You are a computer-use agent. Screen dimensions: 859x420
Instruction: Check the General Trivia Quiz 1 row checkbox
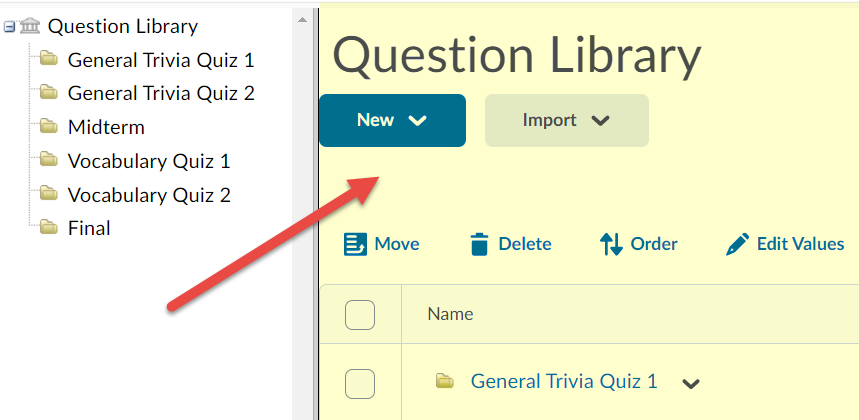pos(360,382)
